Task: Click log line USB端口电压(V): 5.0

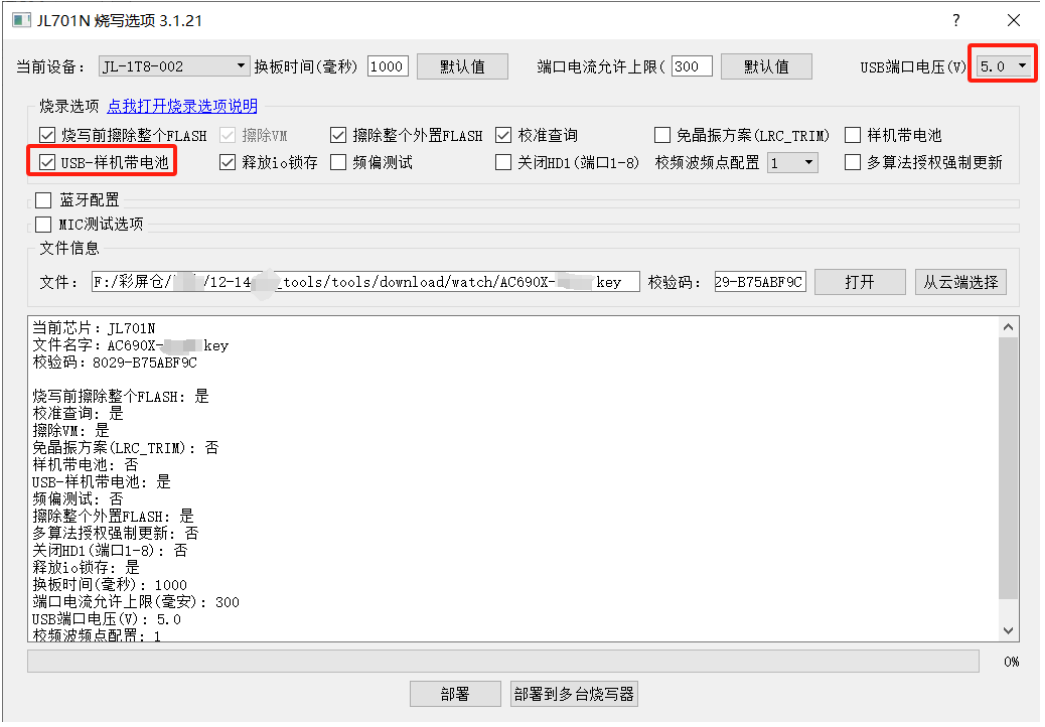Action: pyautogui.click(x=107, y=620)
